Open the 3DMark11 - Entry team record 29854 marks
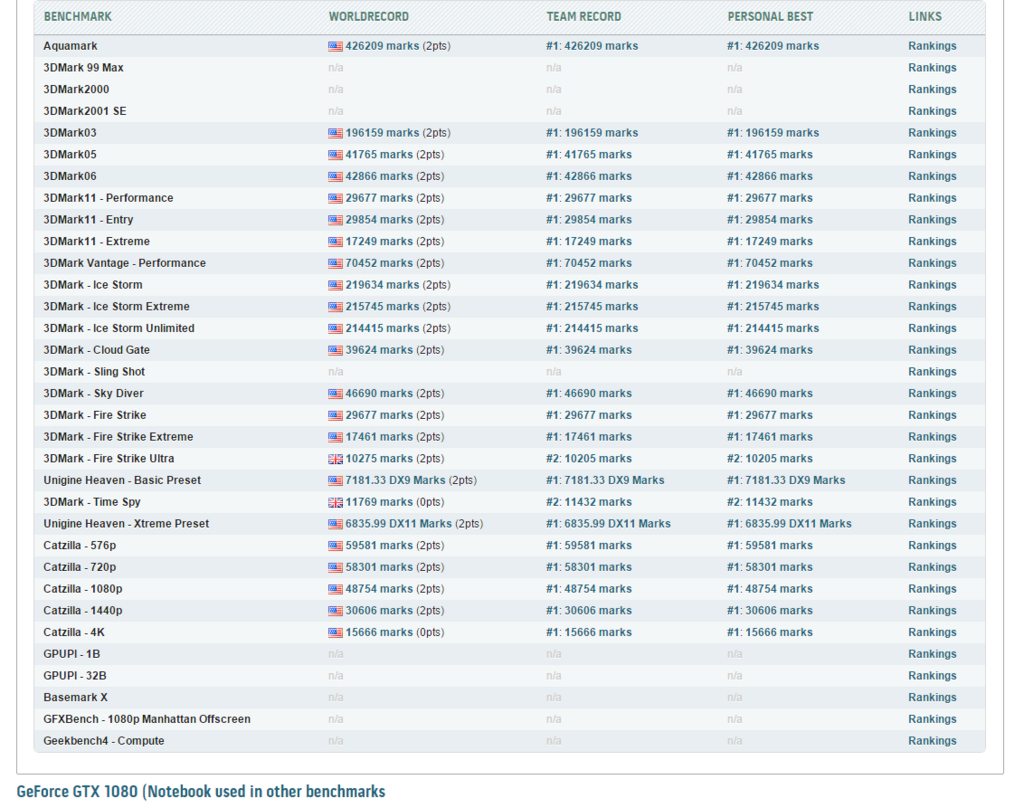Viewport: 1024px width, 808px height. point(588,219)
